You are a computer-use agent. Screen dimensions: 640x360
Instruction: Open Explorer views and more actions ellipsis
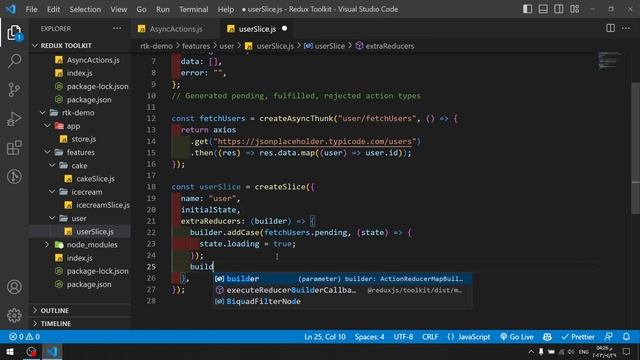[x=117, y=28]
